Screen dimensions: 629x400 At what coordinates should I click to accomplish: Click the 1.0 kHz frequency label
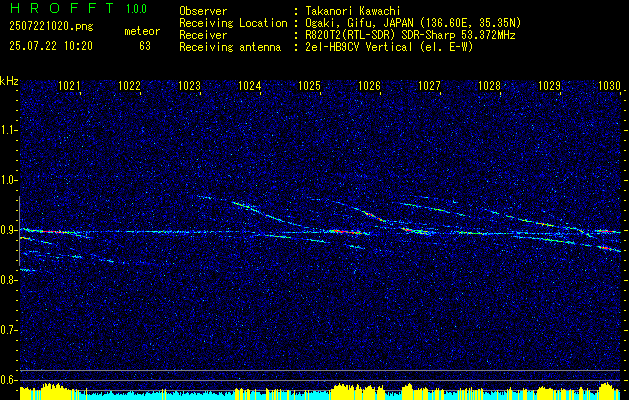pyautogui.click(x=8, y=180)
